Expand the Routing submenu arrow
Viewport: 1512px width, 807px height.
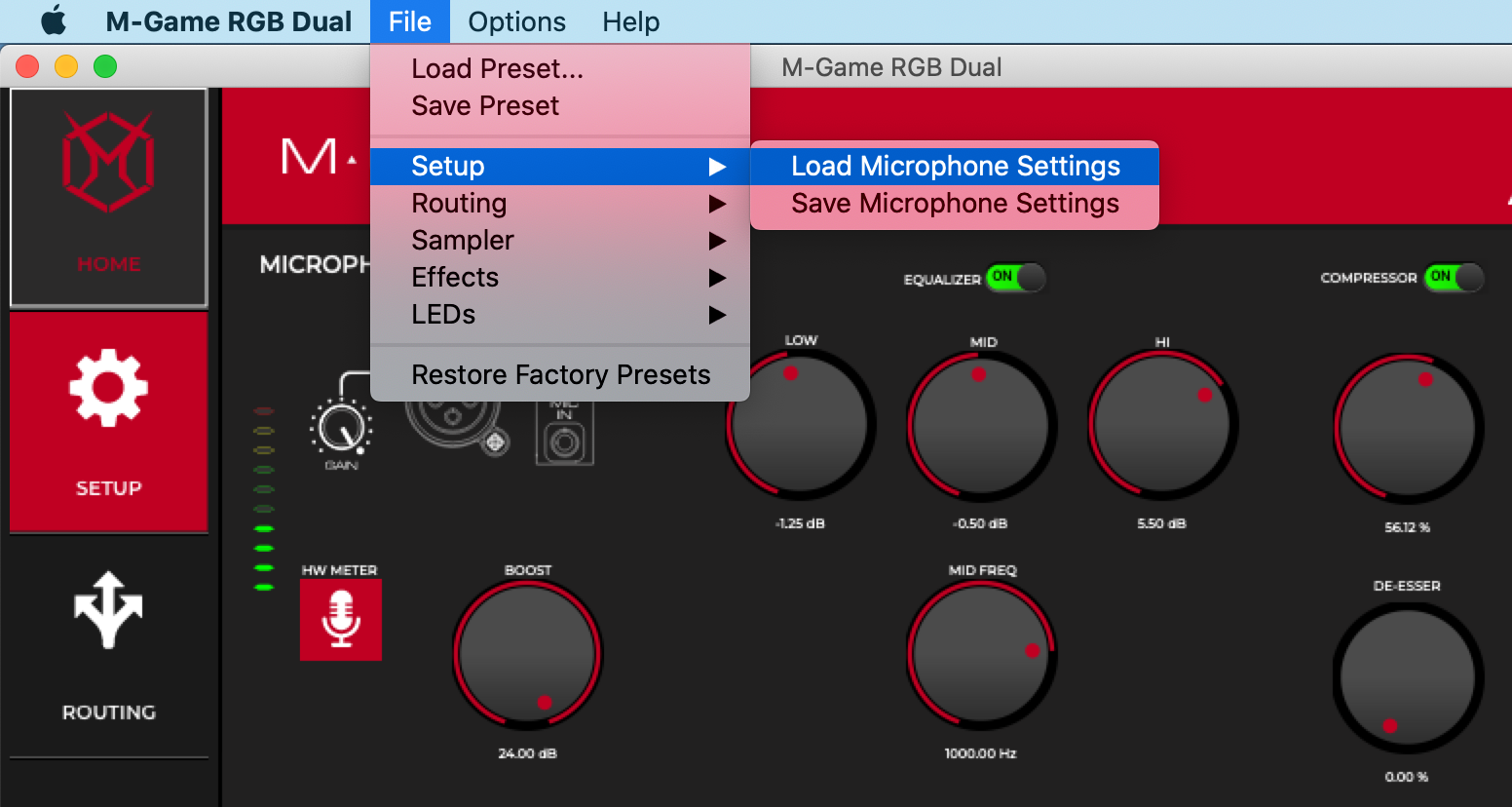[x=718, y=204]
